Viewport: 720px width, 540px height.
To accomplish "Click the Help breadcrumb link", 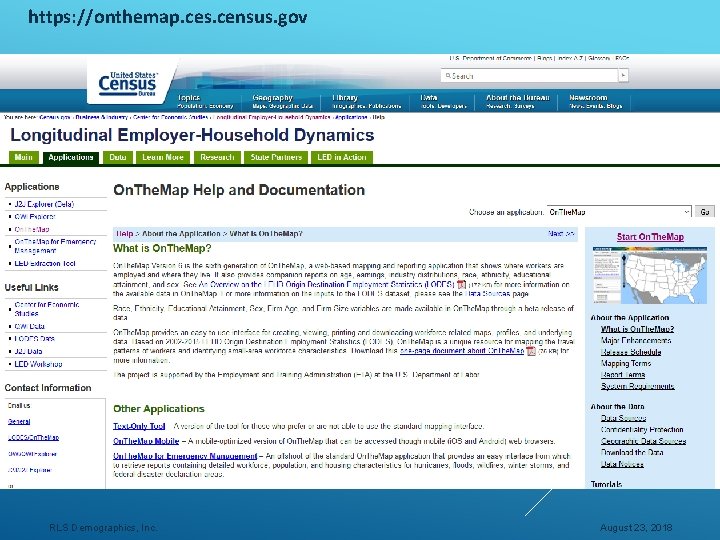I will 124,234.
